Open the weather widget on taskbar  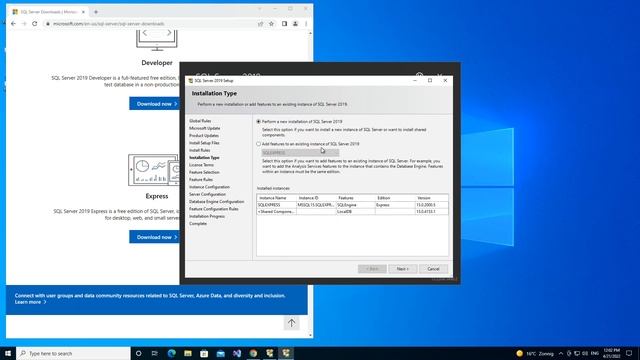pos(535,353)
